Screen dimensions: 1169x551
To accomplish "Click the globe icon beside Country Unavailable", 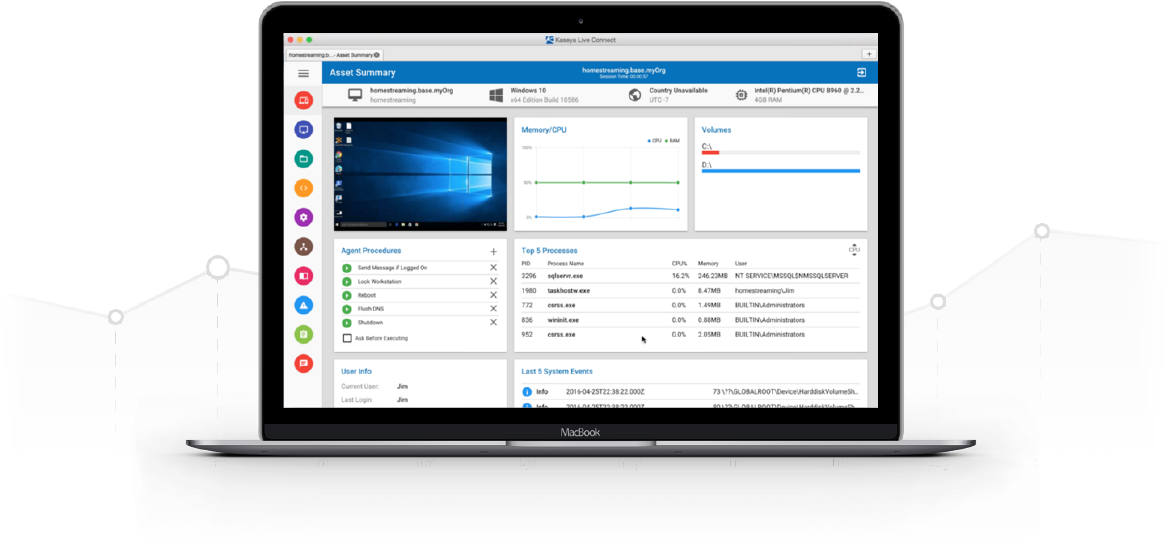I will 635,95.
